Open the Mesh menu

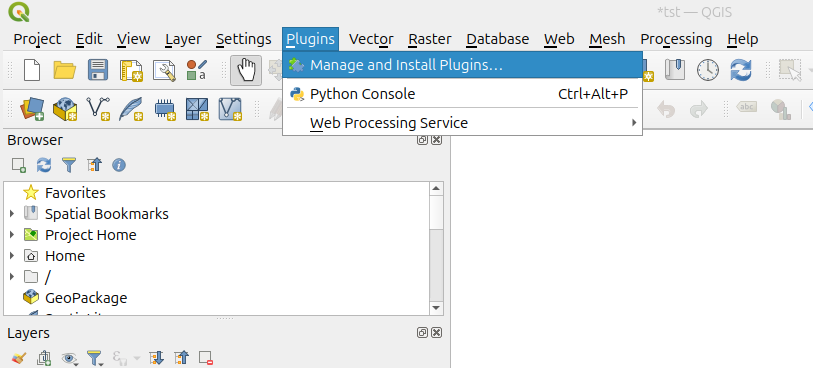coord(607,39)
